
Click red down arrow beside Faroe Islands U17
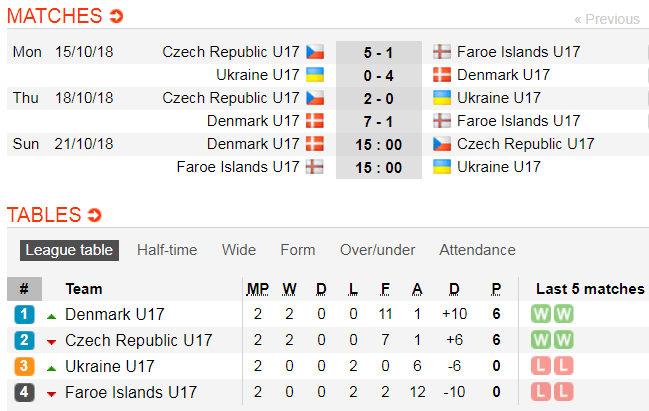point(51,394)
